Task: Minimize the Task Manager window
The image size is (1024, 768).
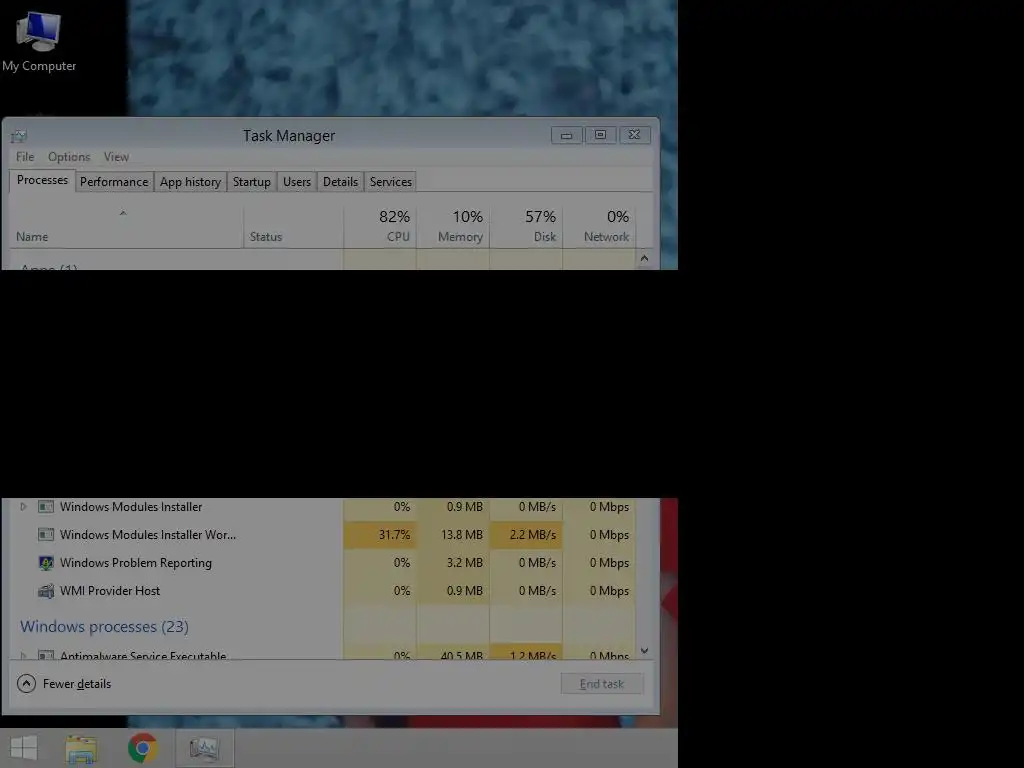Action: [567, 135]
